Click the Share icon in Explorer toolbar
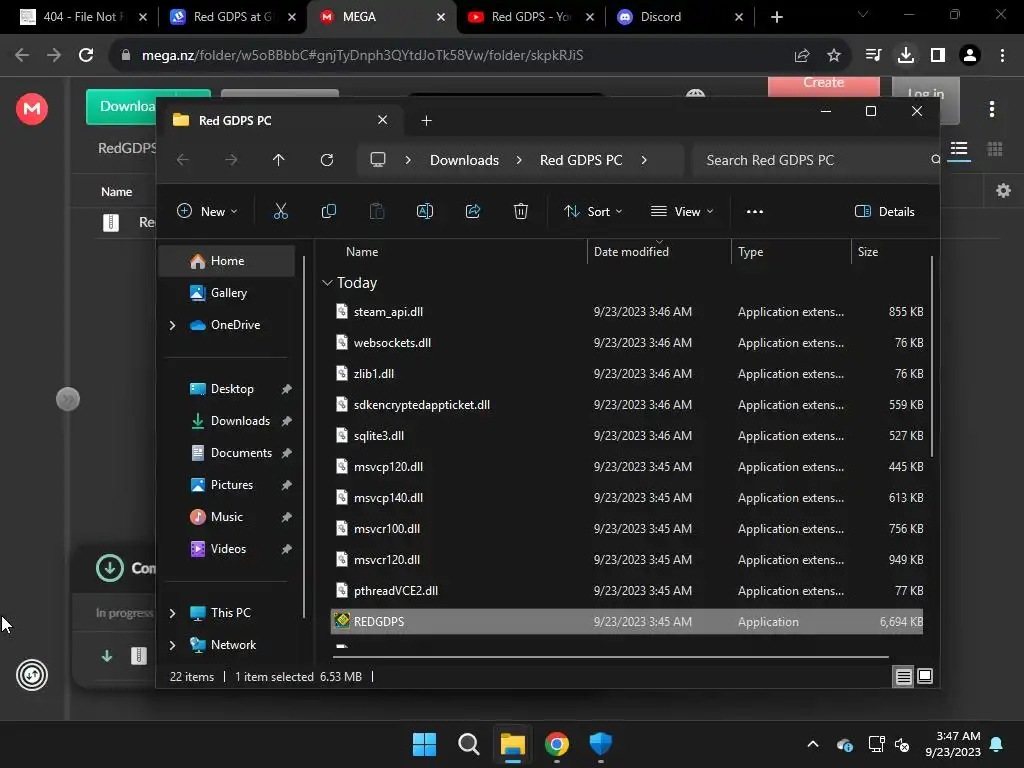The height and width of the screenshot is (768, 1024). (473, 211)
